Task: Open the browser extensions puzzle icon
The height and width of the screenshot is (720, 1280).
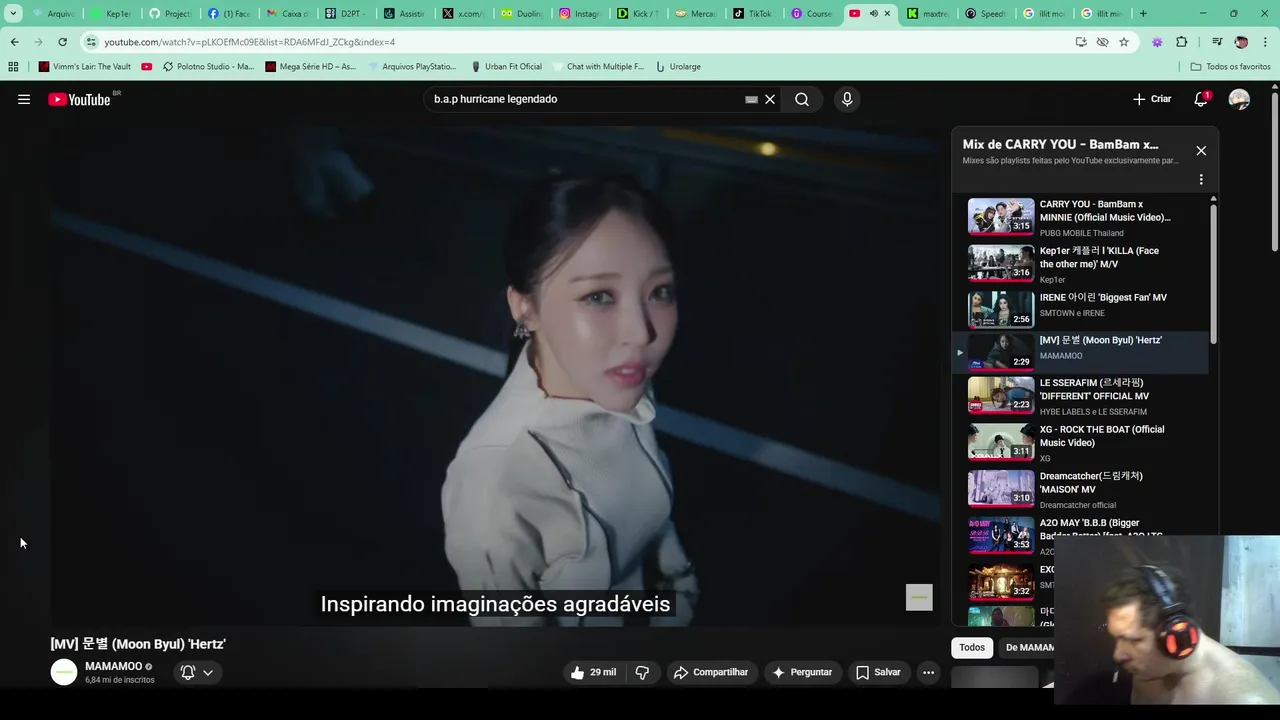Action: [1181, 42]
